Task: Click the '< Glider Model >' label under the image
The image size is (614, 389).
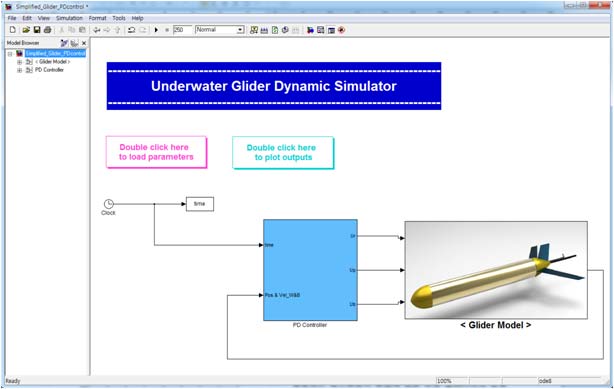Action: click(x=496, y=325)
